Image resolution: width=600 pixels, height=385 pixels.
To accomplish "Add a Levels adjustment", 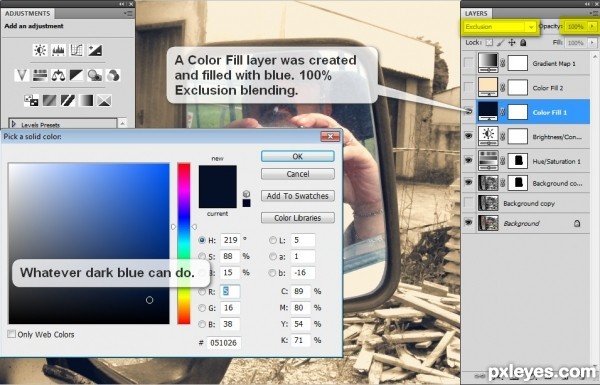I will click(x=58, y=50).
